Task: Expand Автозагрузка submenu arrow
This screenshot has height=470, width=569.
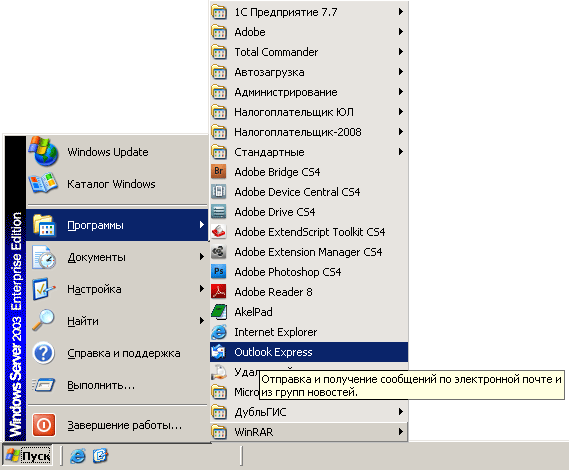Action: tap(401, 71)
